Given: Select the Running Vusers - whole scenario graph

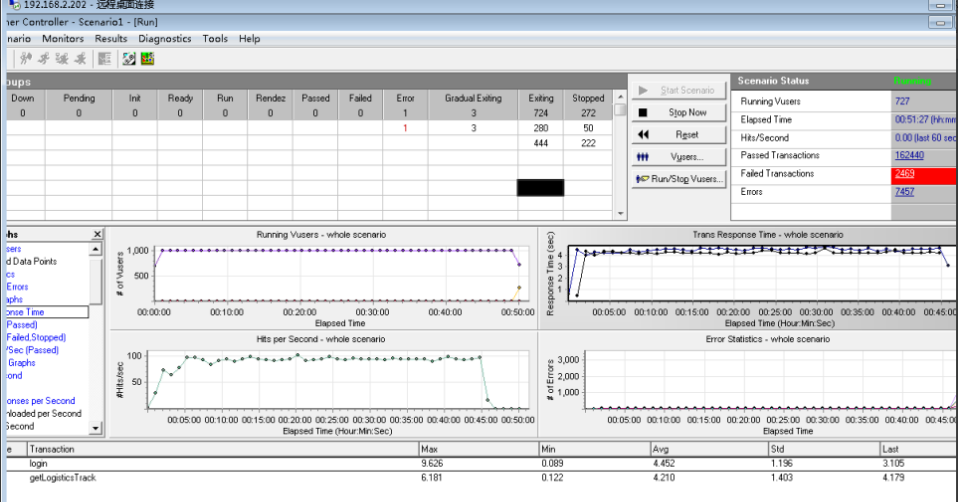Looking at the screenshot, I should [323, 278].
